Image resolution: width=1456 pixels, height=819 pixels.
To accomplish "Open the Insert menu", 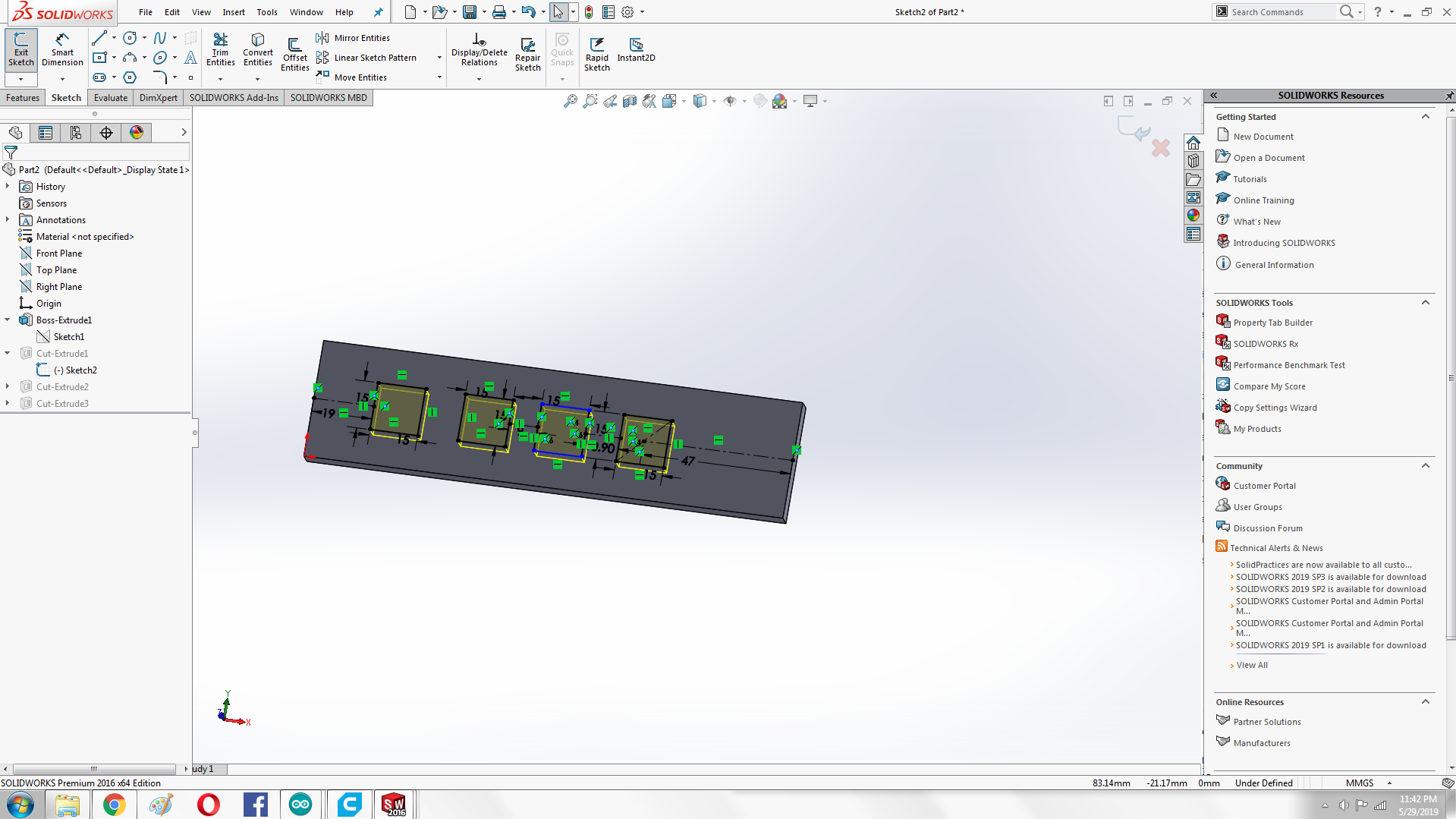I will 234,12.
